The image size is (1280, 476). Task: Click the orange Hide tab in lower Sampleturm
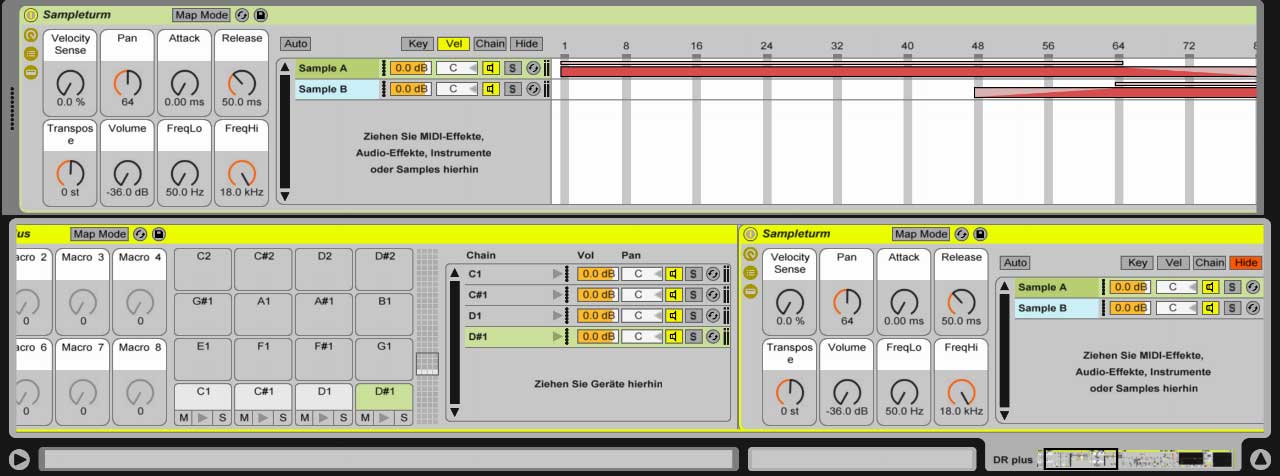[x=1246, y=263]
